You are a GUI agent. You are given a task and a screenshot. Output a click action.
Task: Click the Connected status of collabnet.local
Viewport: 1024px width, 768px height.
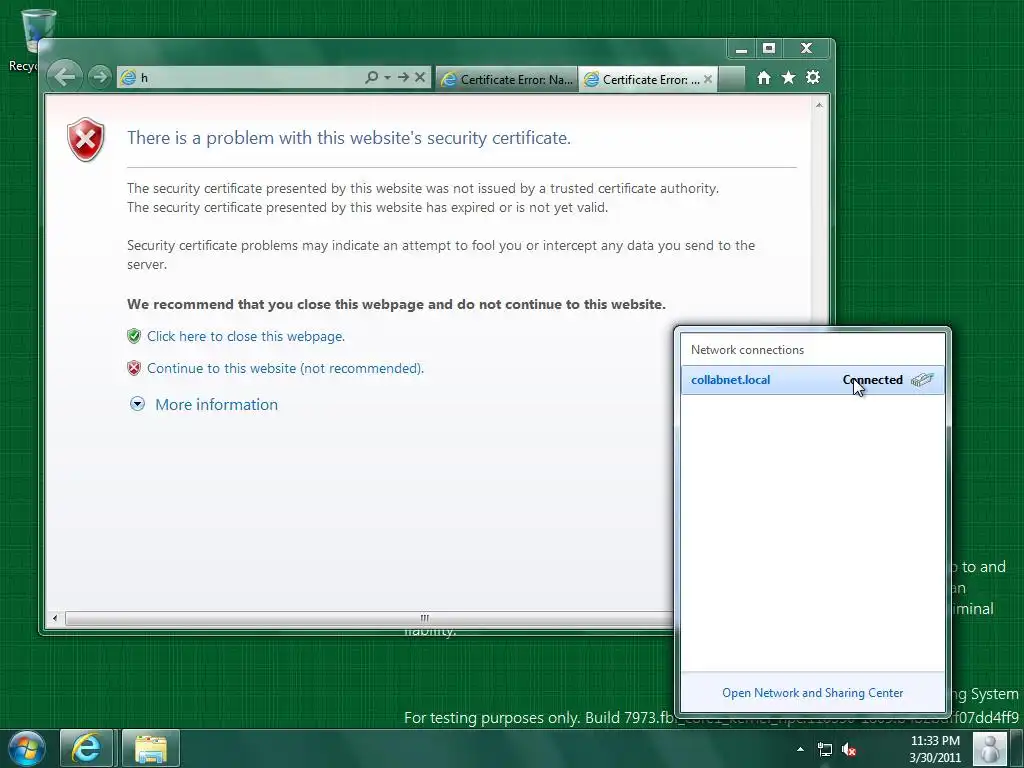[872, 380]
